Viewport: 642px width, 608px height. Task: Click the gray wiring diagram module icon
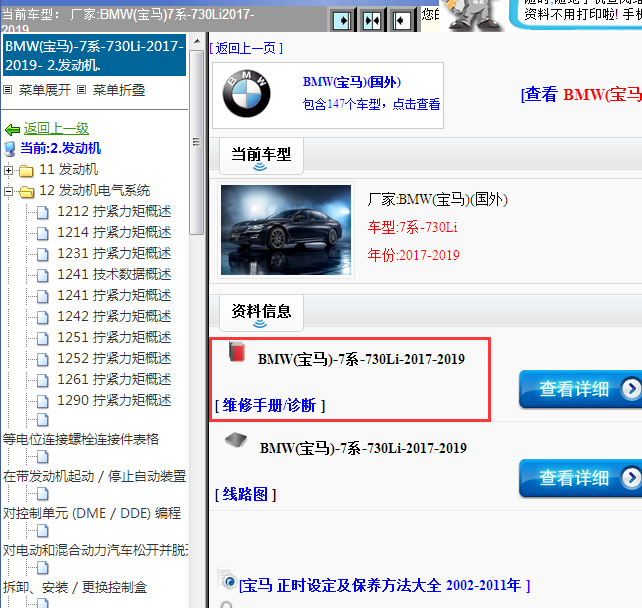click(x=236, y=439)
